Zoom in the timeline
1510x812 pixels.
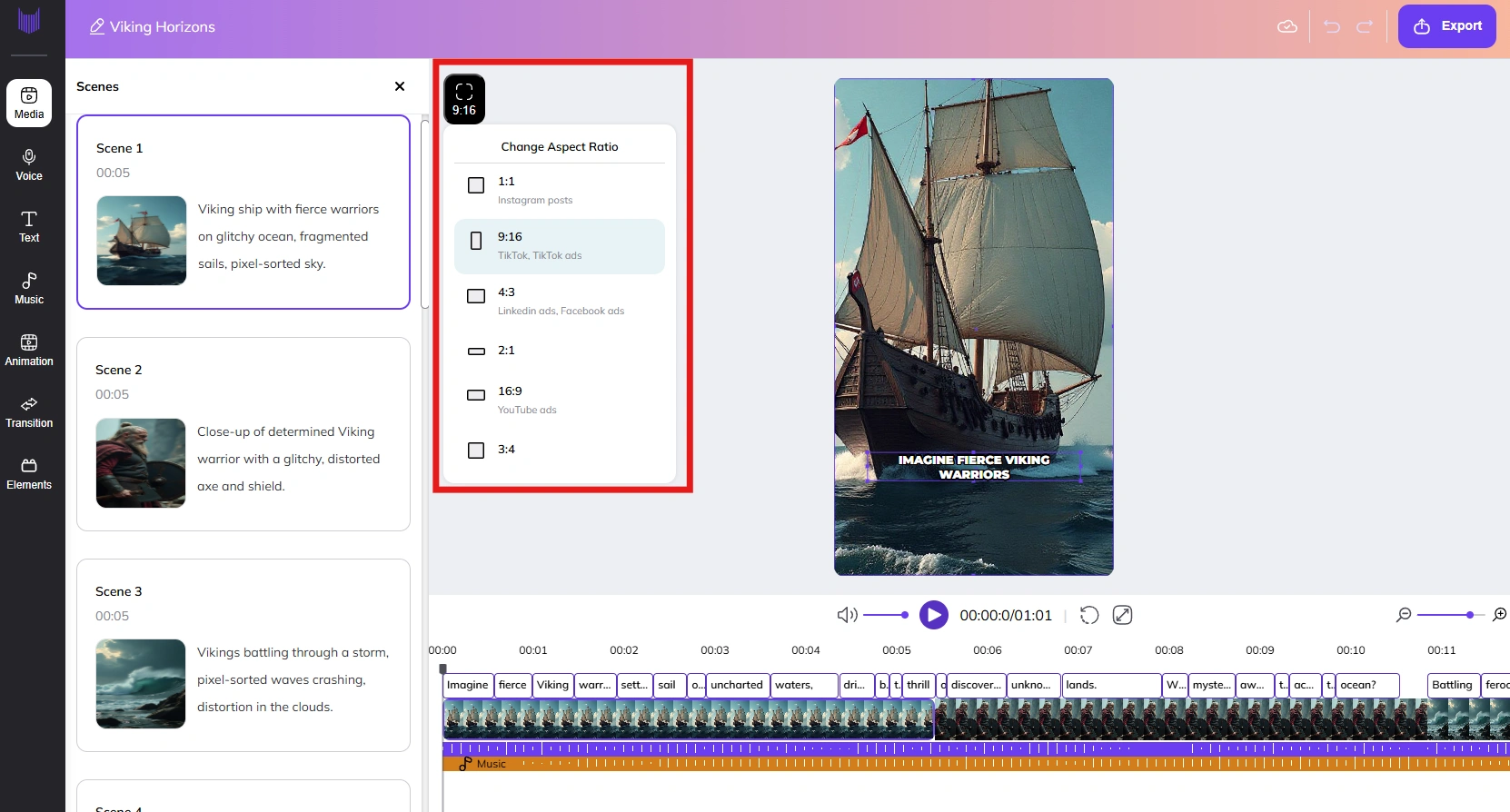point(1500,615)
